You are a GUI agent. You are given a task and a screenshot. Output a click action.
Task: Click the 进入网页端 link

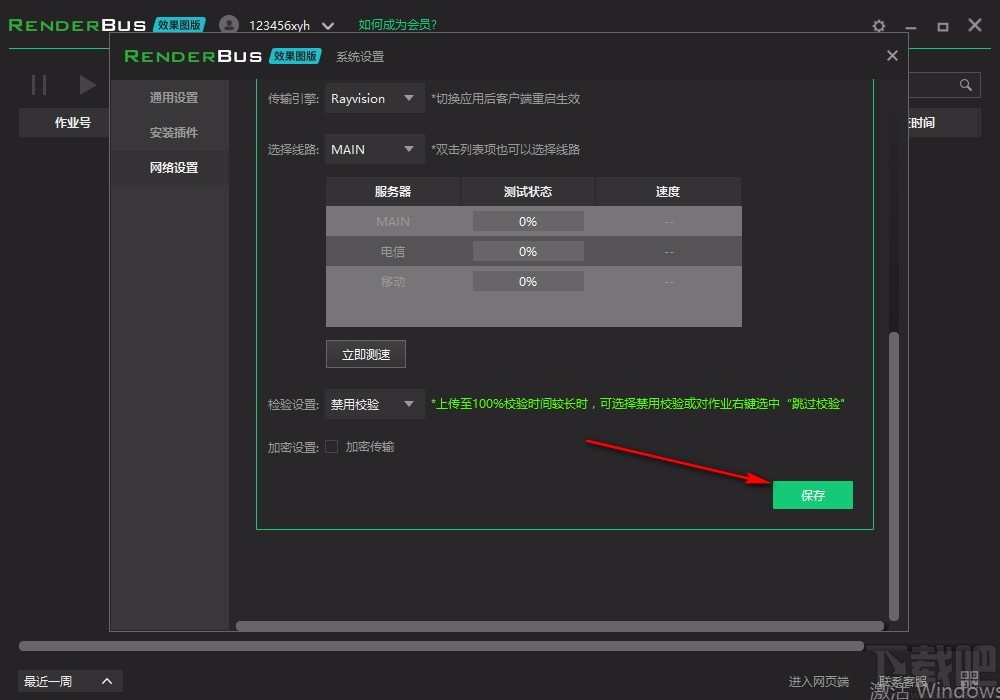pyautogui.click(x=818, y=682)
